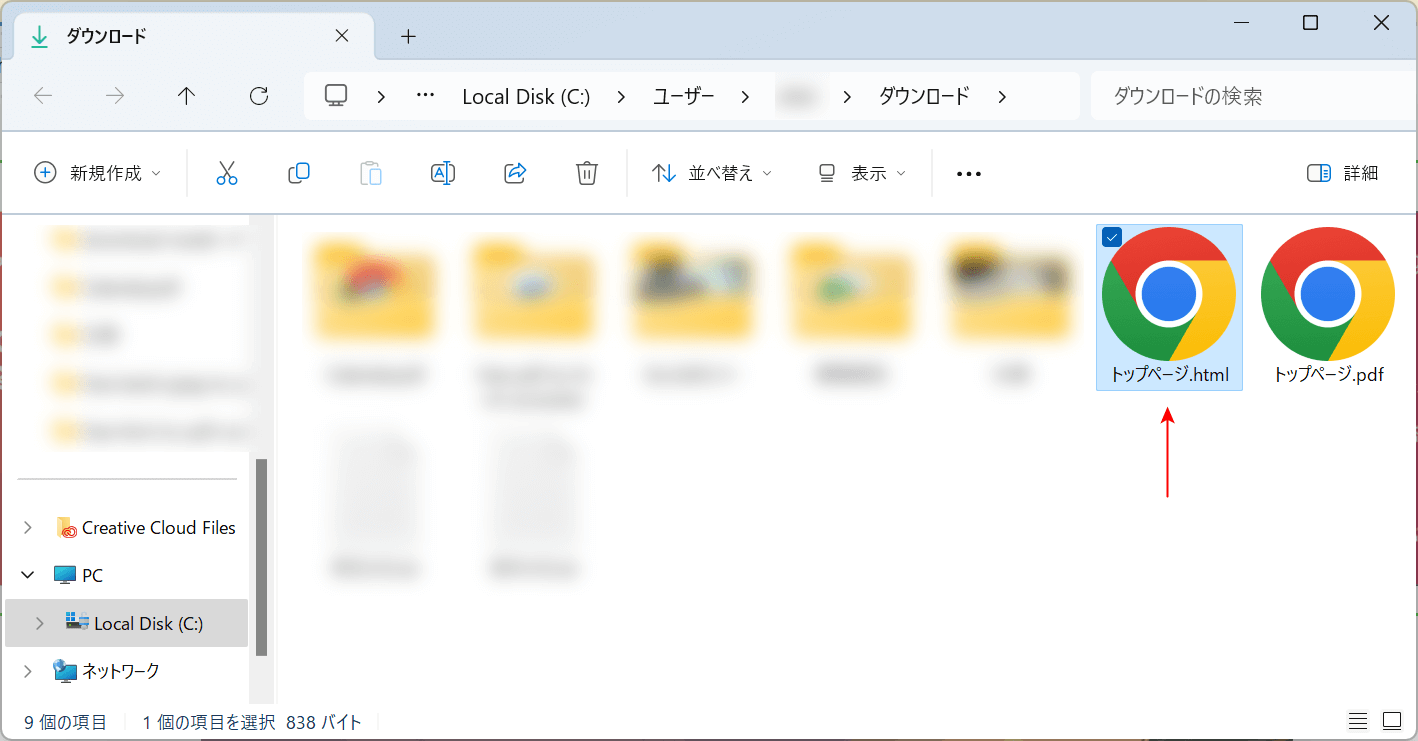Viewport: 1418px width, 741px height.
Task: Click chevron after Local Disk (C:) in address bar
Action: click(621, 96)
